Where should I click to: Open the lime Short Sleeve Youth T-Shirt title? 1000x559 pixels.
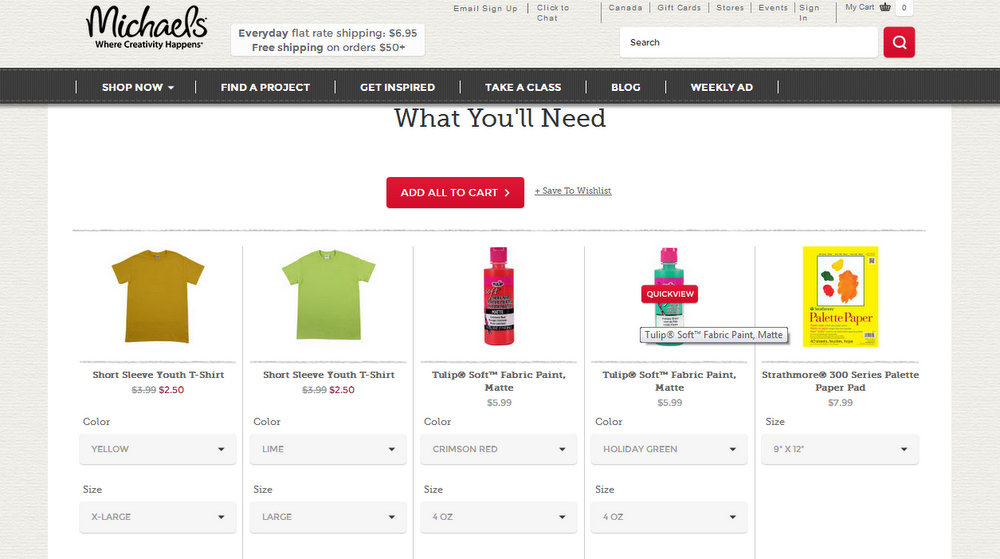point(328,375)
